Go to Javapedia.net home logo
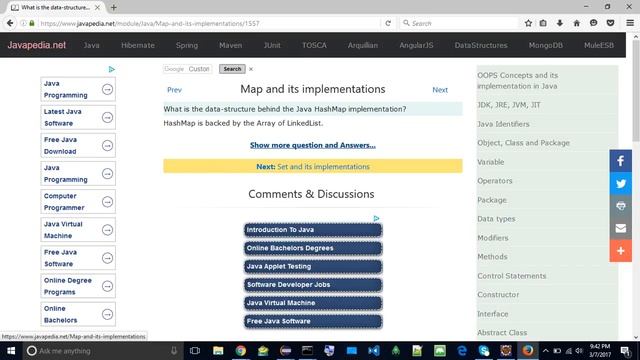 click(x=36, y=45)
